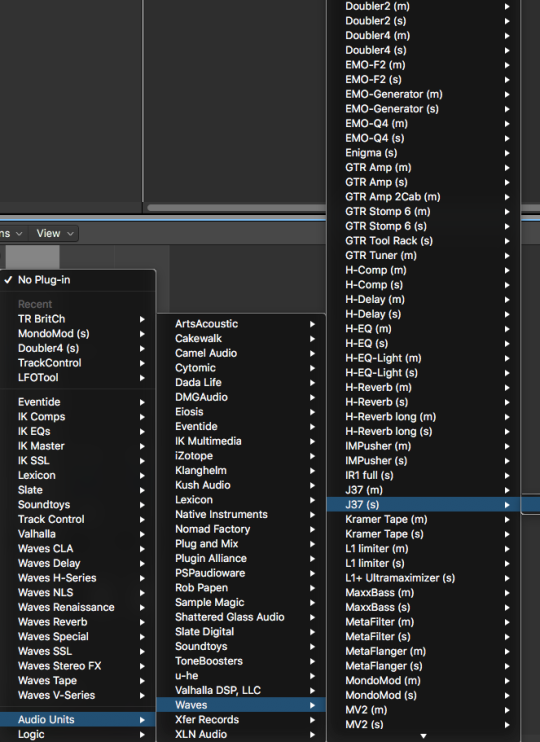540x742 pixels.
Task: Open the Waves Stereo FX folder
Action: pyautogui.click(x=78, y=666)
